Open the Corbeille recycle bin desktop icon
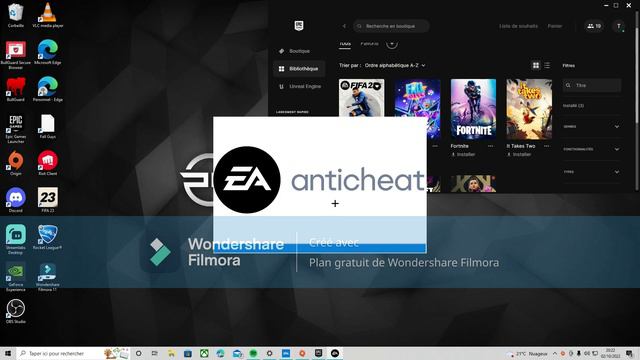This screenshot has width=640, height=360. click(16, 15)
